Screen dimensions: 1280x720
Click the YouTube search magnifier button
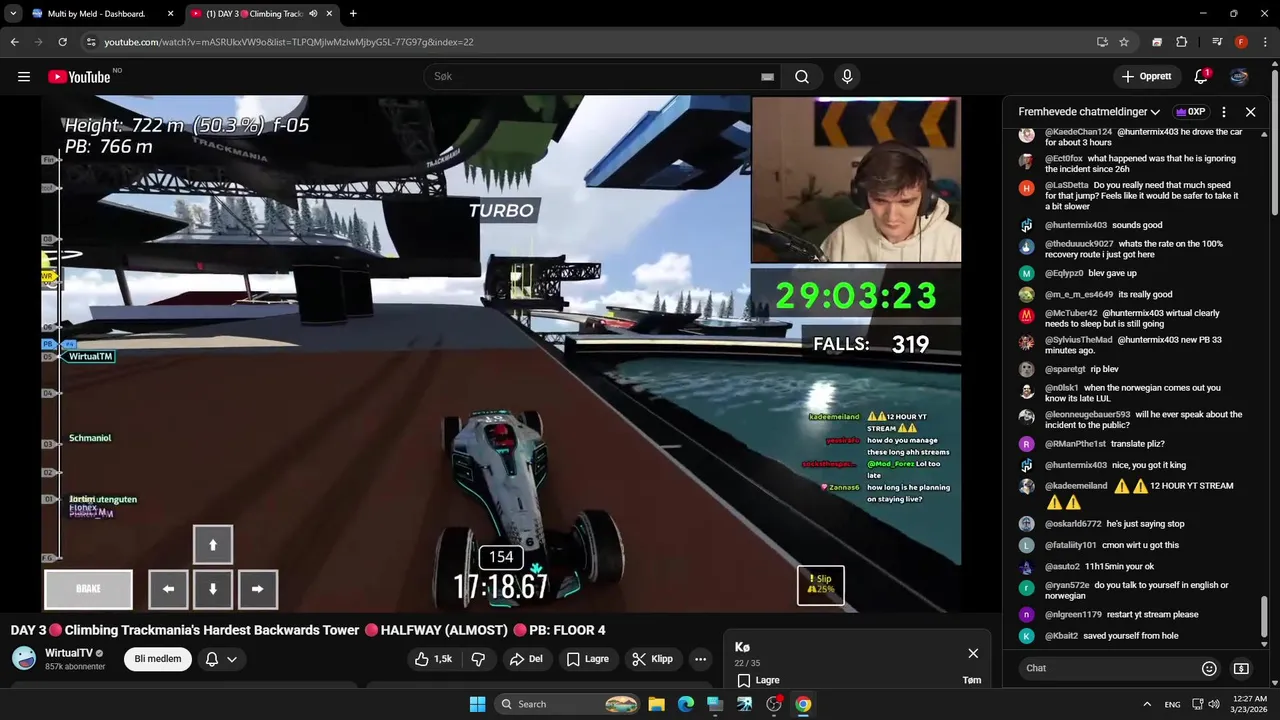pyautogui.click(x=802, y=77)
